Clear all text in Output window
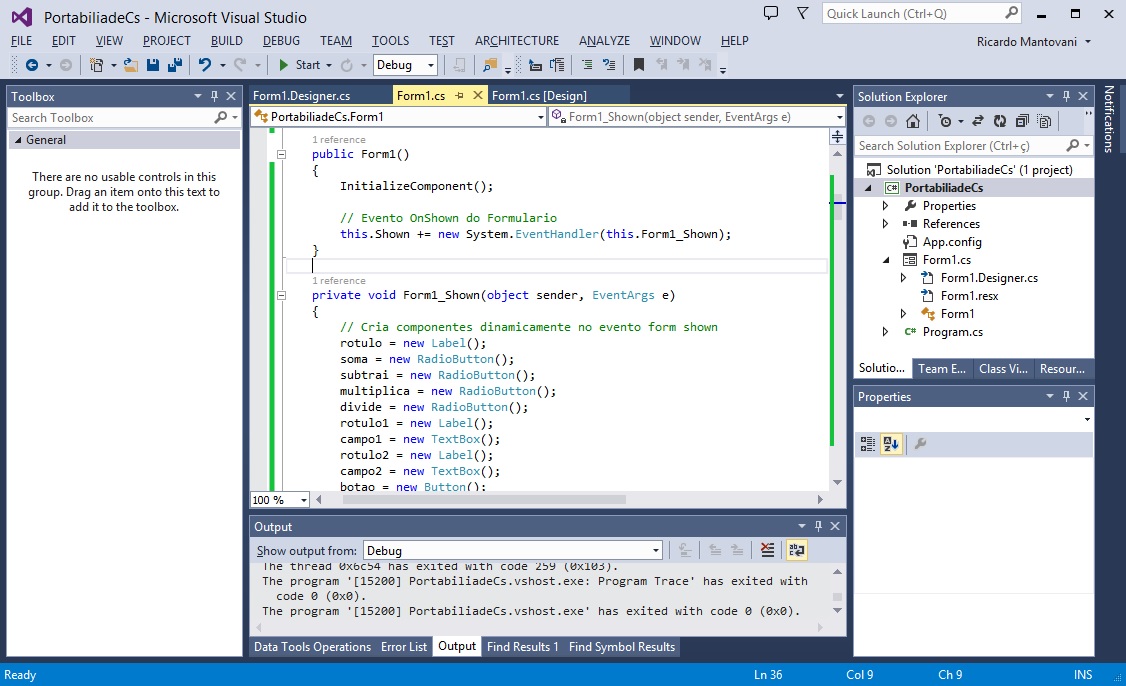Image resolution: width=1126 pixels, height=686 pixels. tap(766, 550)
